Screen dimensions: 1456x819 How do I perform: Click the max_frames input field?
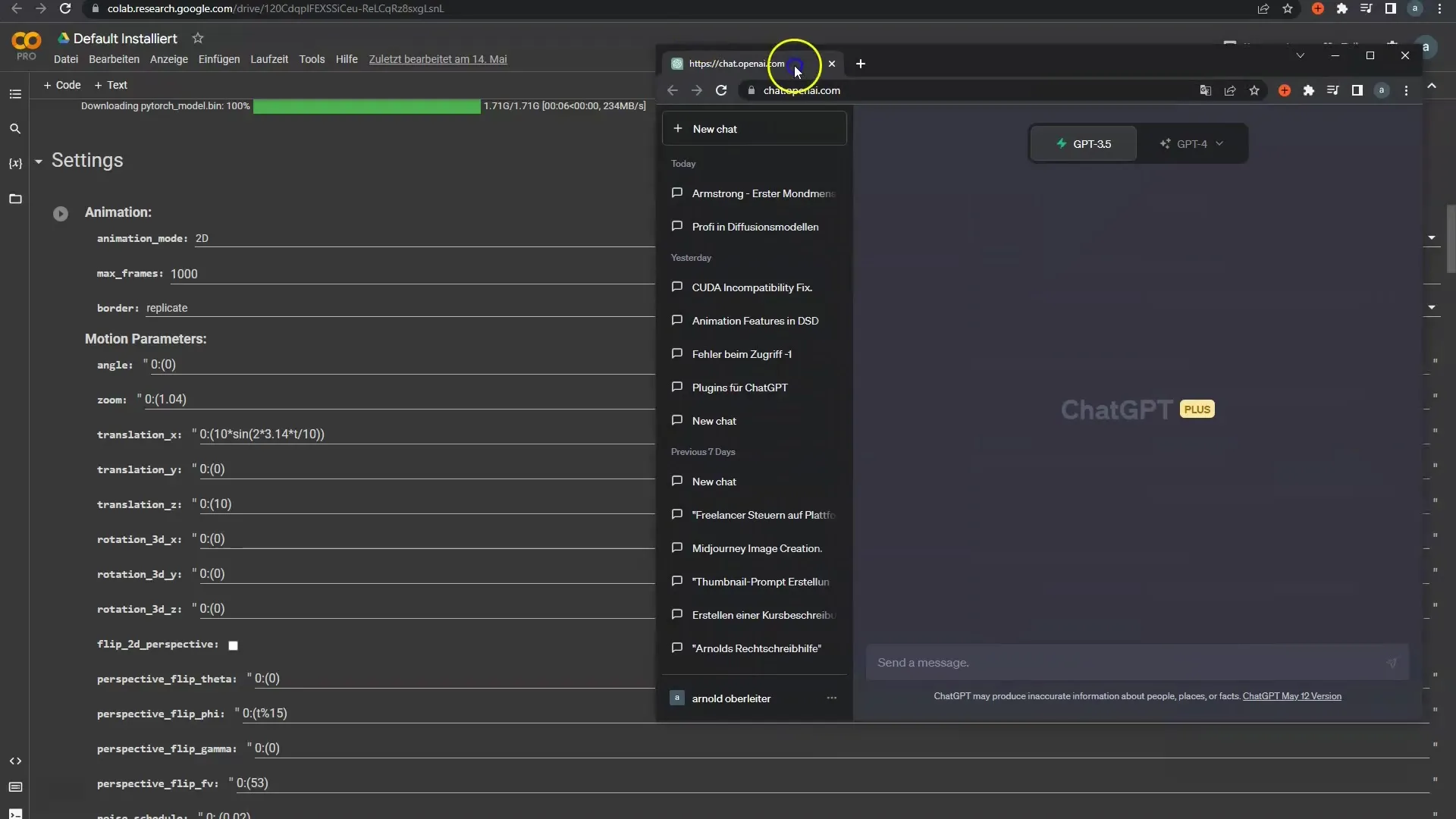[x=412, y=274]
